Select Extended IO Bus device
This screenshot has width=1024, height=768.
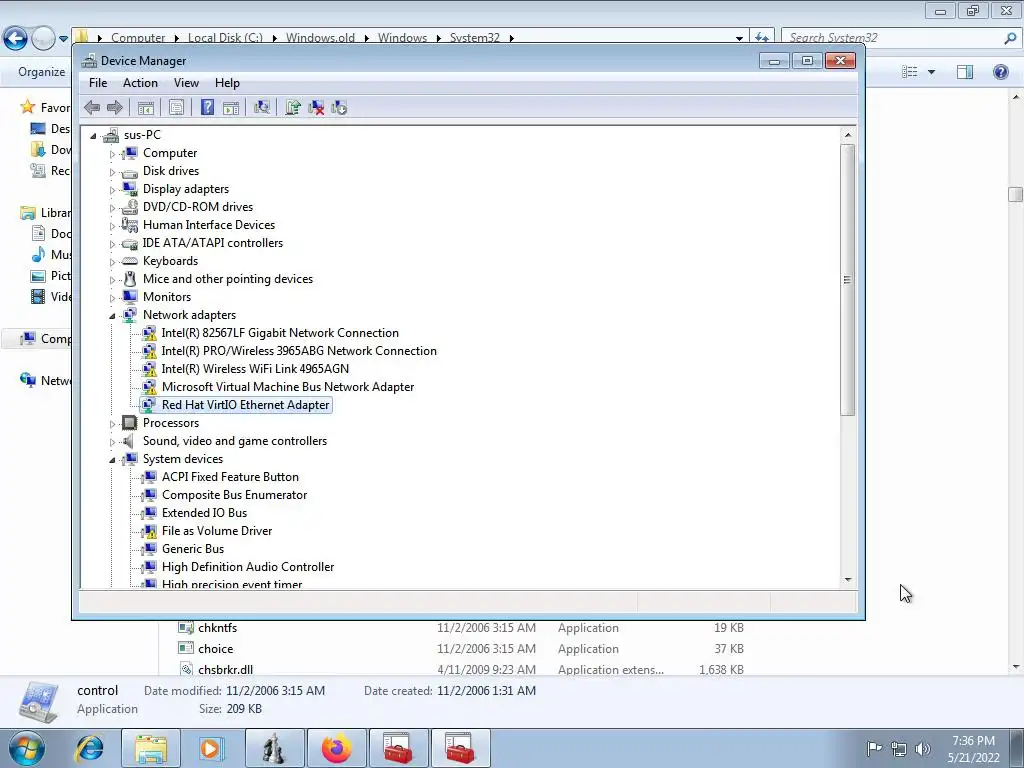click(x=204, y=513)
